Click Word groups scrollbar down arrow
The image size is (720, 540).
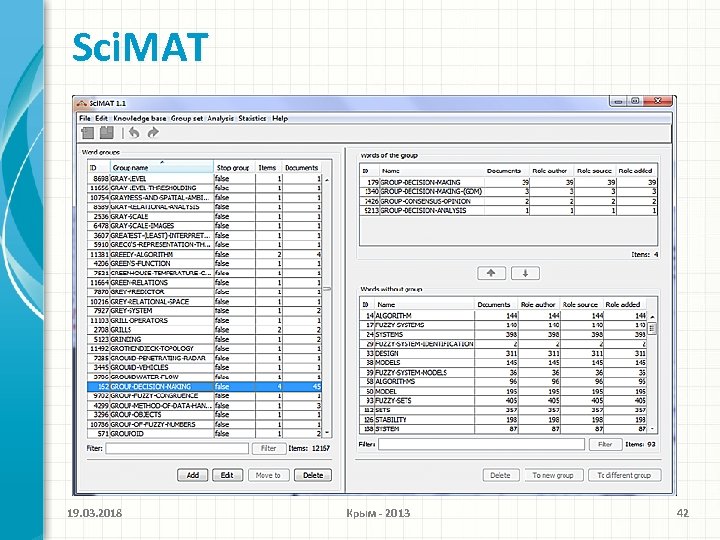coord(327,433)
